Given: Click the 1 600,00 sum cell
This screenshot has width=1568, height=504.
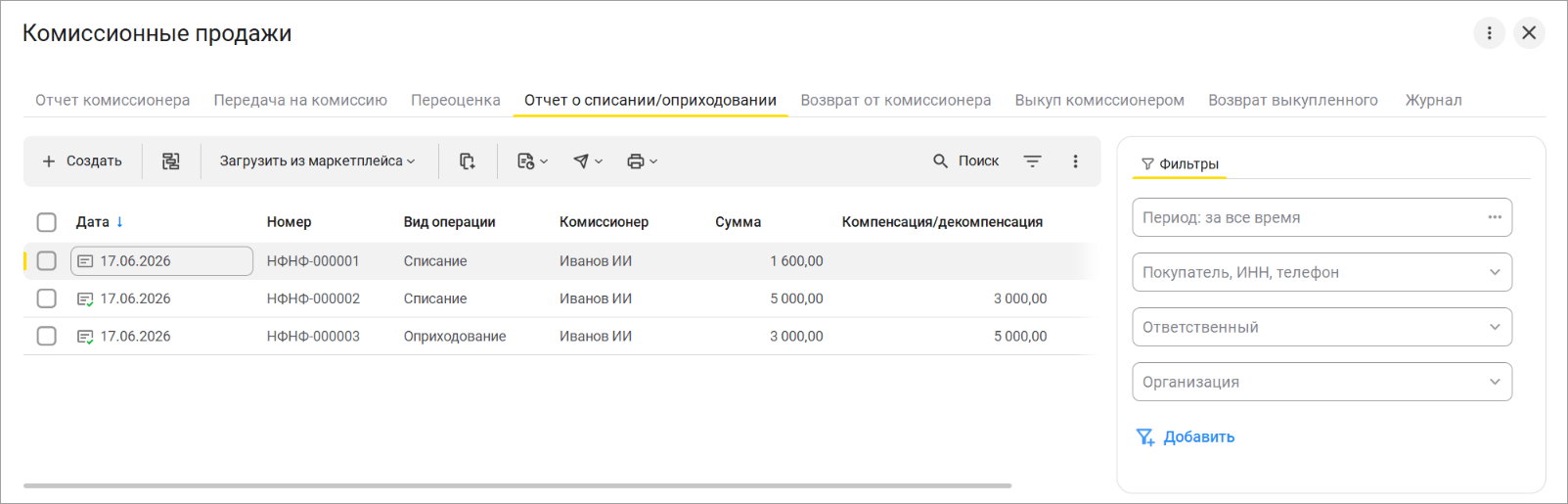Looking at the screenshot, I should pyautogui.click(x=796, y=261).
